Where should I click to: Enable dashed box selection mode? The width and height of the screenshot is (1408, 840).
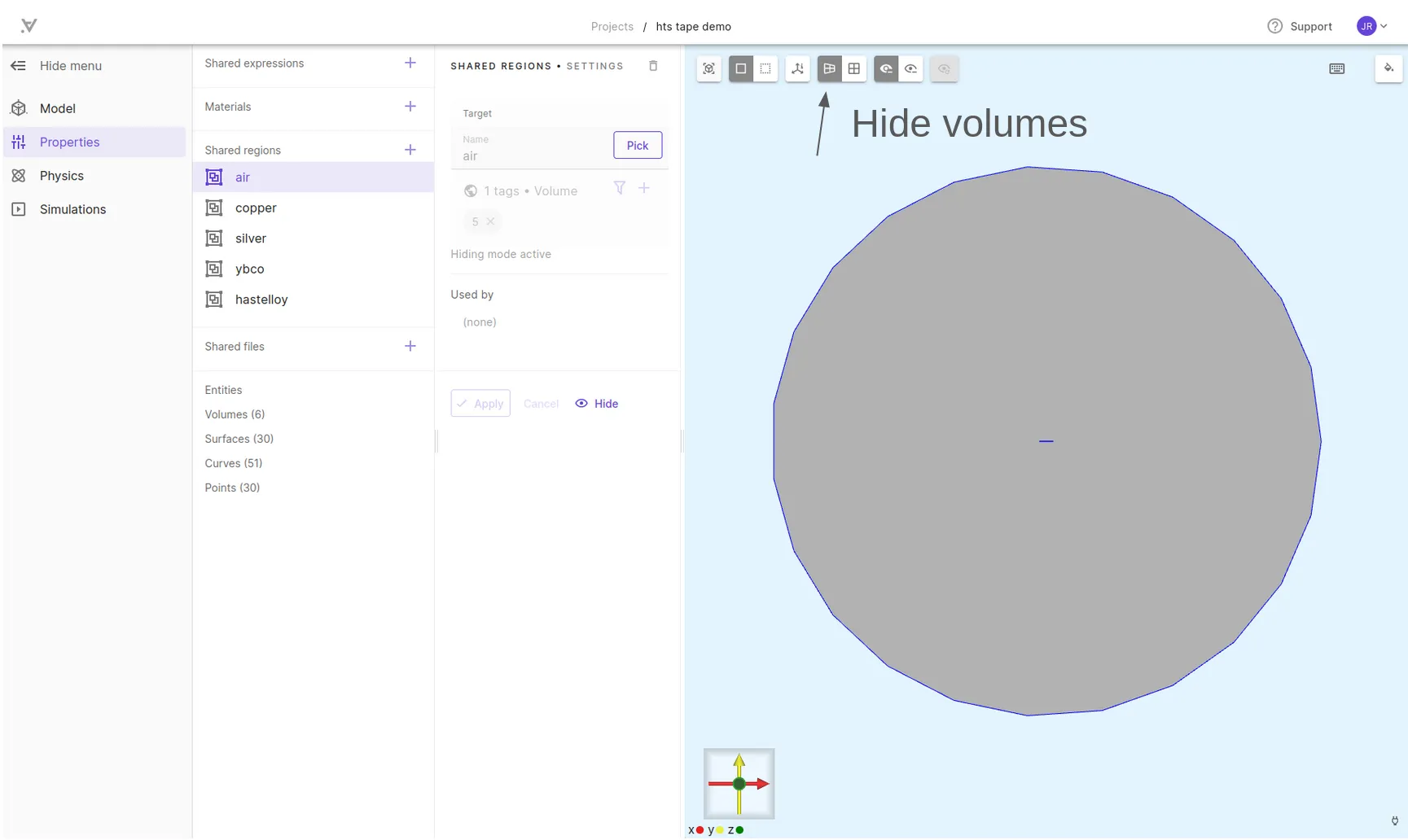(x=765, y=69)
